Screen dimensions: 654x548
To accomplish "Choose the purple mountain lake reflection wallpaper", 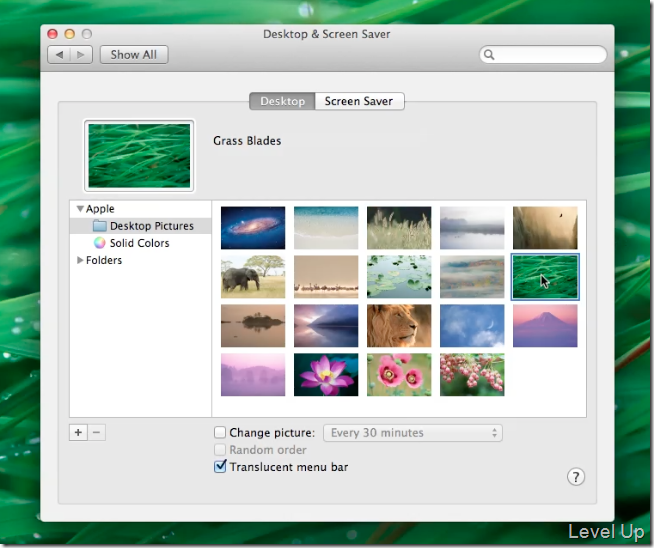I will (x=326, y=326).
